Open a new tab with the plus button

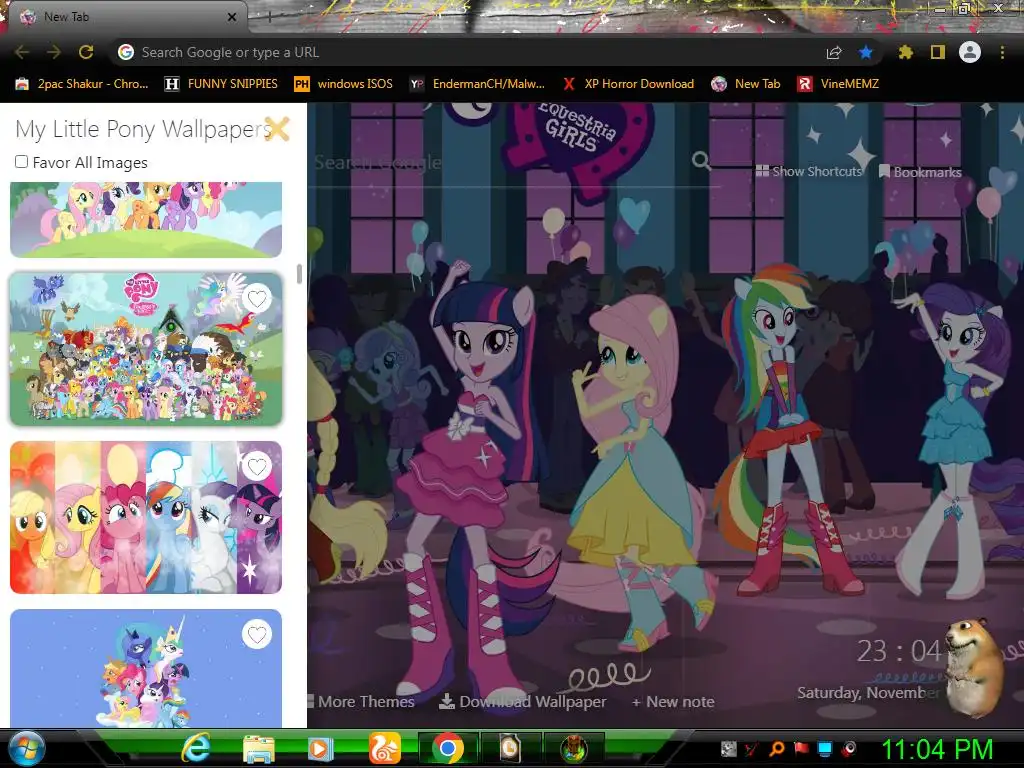click(269, 17)
